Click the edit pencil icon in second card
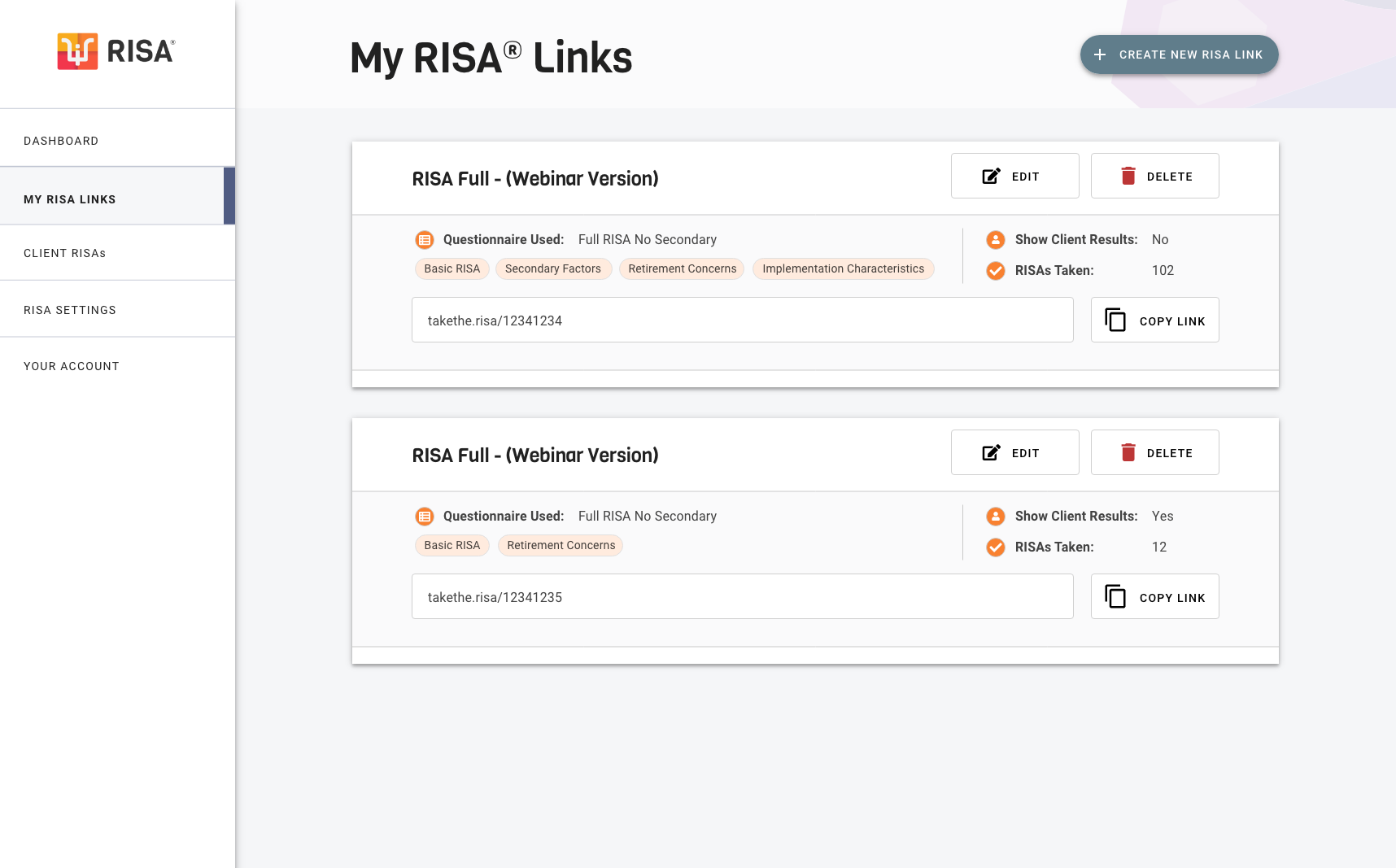Image resolution: width=1396 pixels, height=868 pixels. (991, 452)
